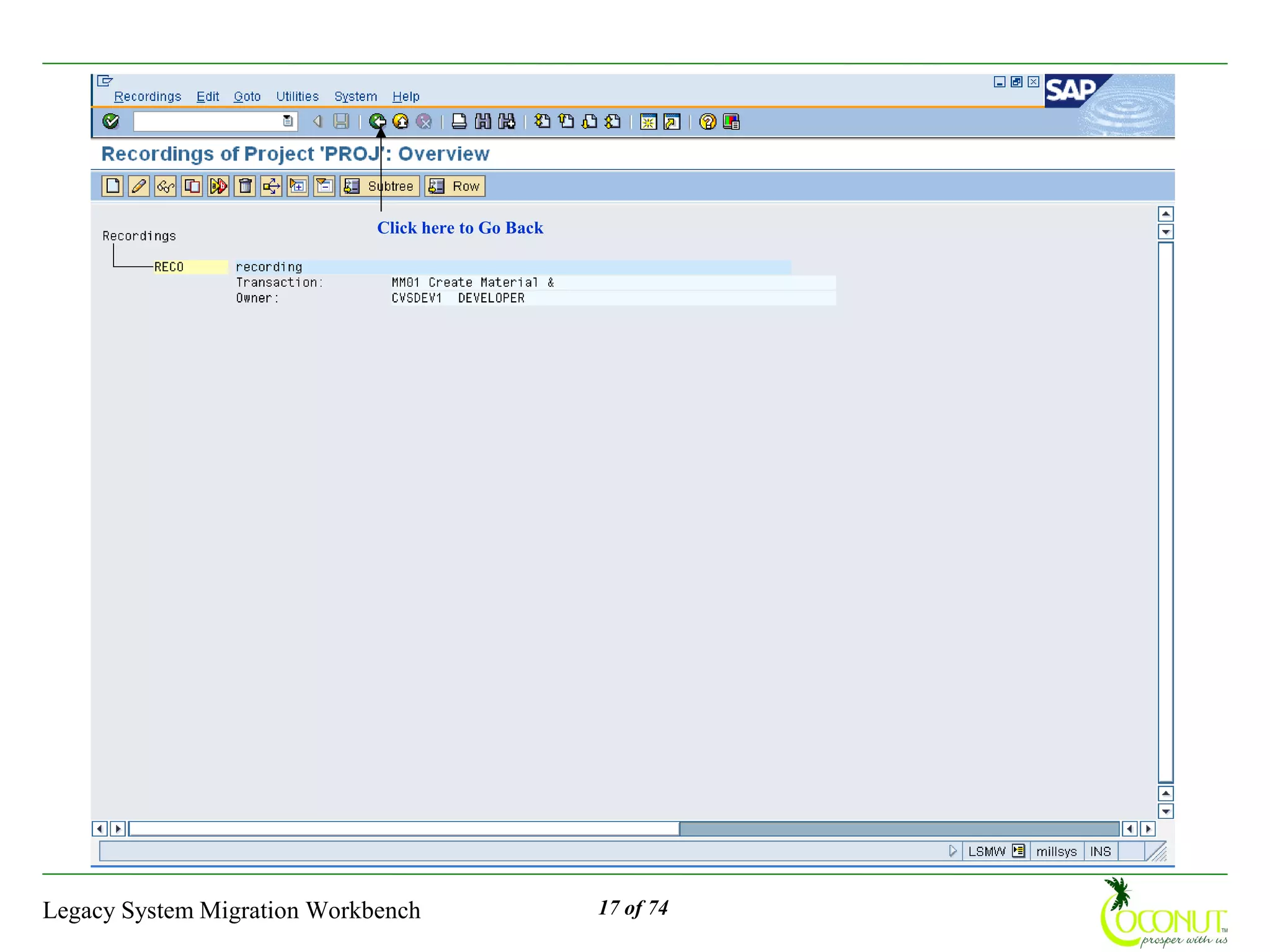Edit recording using the pencil icon
Image resolution: width=1270 pixels, height=952 pixels.
point(139,186)
